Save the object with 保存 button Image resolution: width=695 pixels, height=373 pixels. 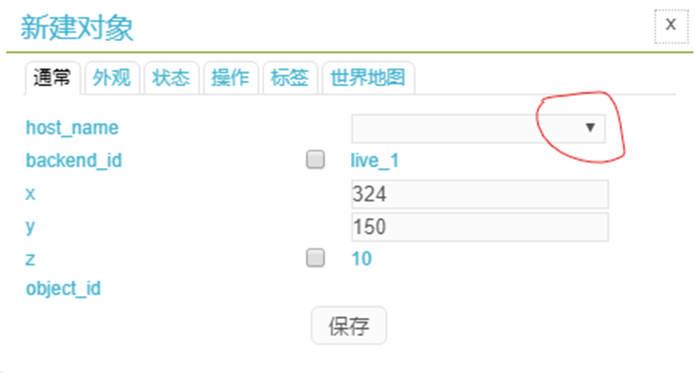349,326
